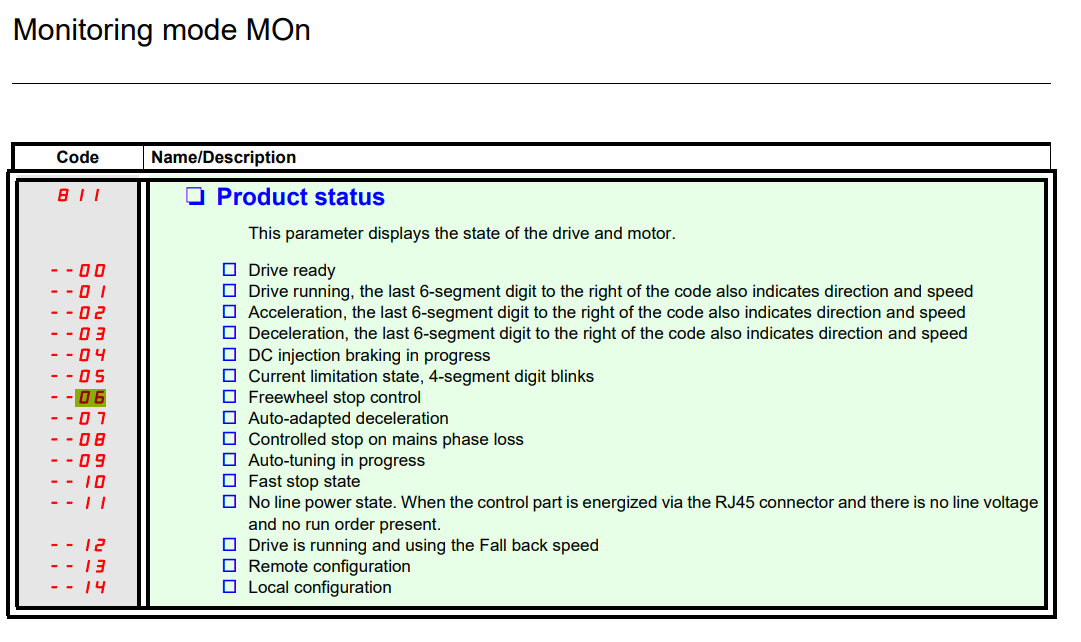The width and height of the screenshot is (1081, 642).
Task: Click 'Local configuration' text
Action: (320, 588)
